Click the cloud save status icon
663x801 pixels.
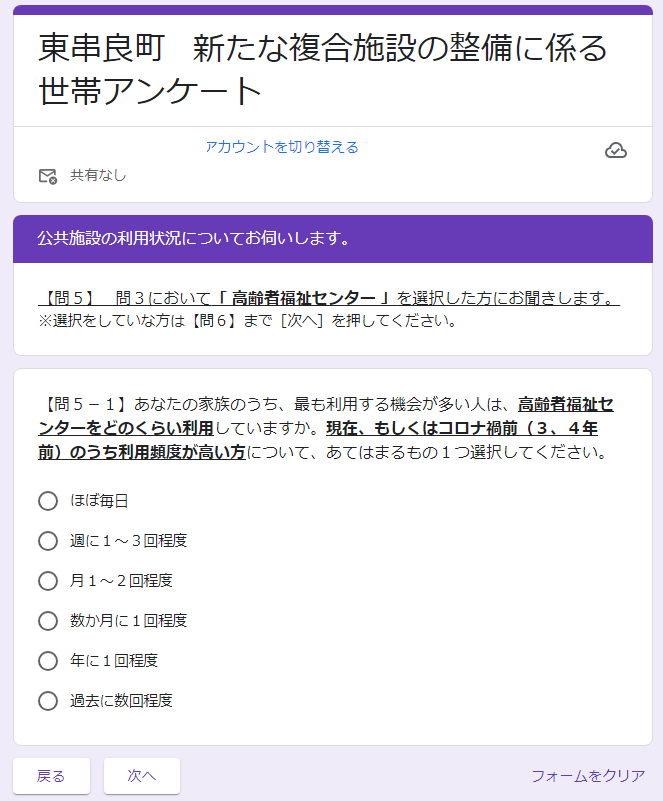(x=616, y=151)
